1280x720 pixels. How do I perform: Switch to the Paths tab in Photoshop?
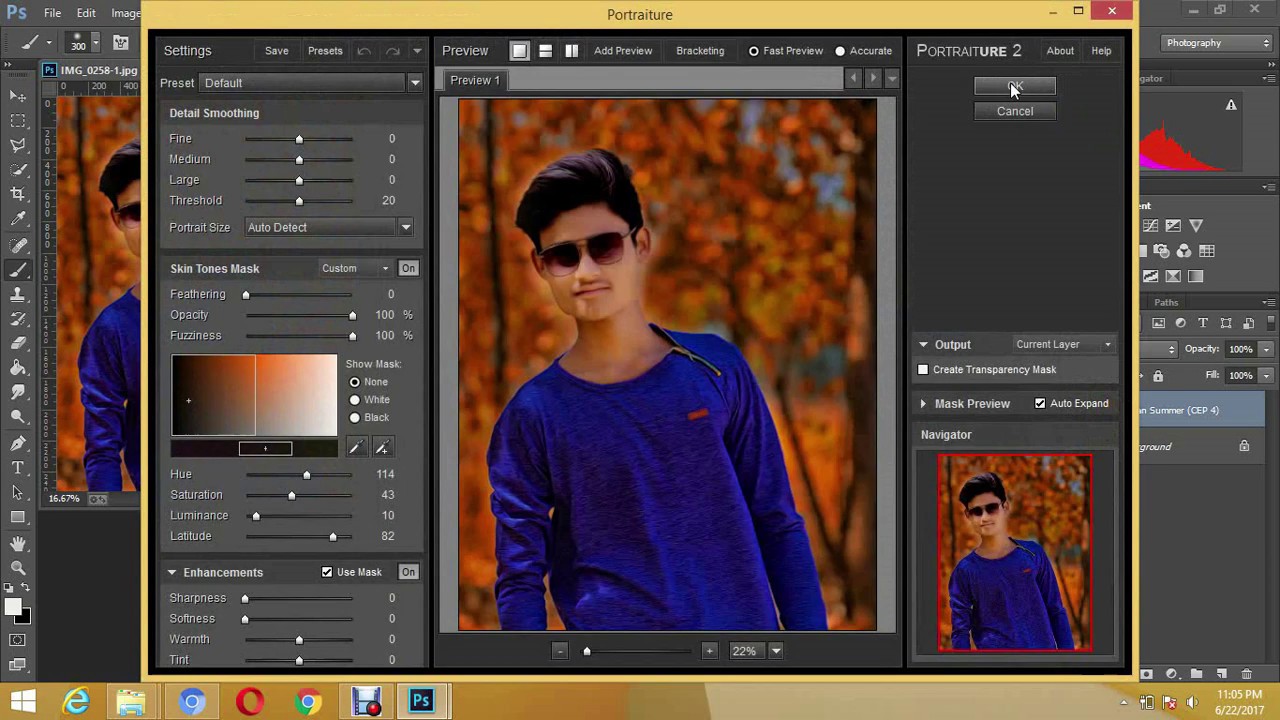1166,302
